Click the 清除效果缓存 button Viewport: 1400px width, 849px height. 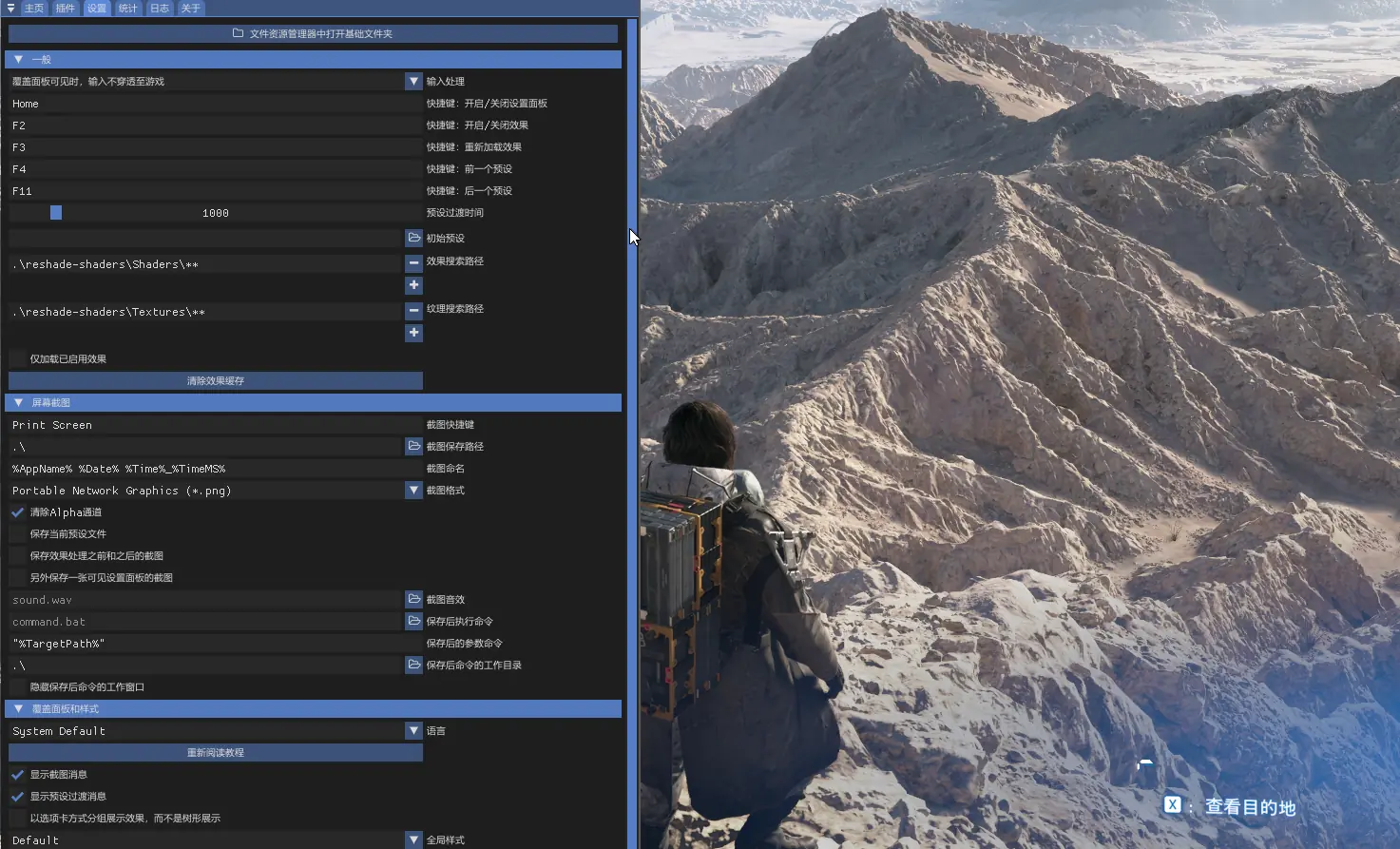pos(216,381)
